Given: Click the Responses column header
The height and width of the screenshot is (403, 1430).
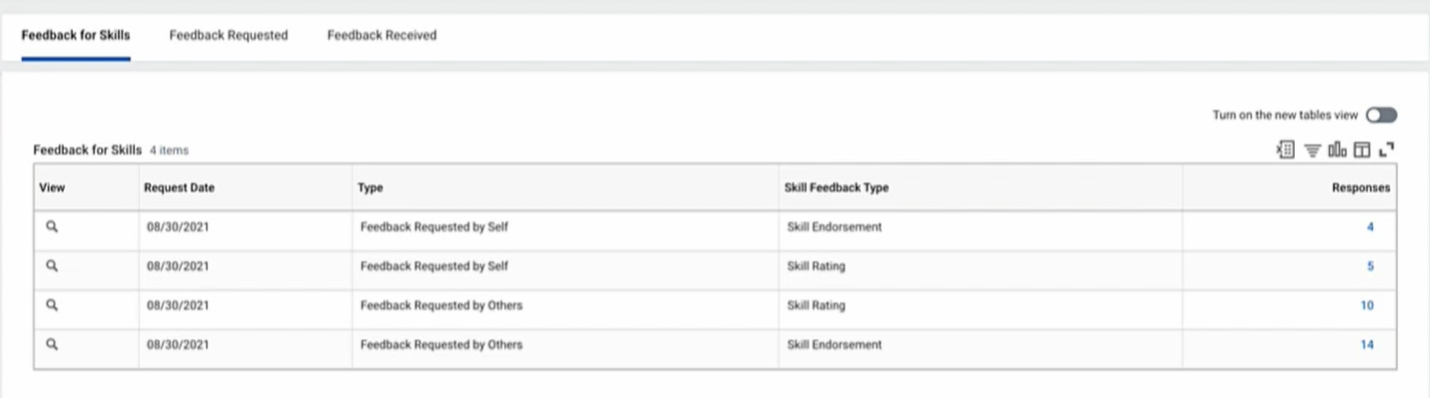Looking at the screenshot, I should pos(1361,187).
